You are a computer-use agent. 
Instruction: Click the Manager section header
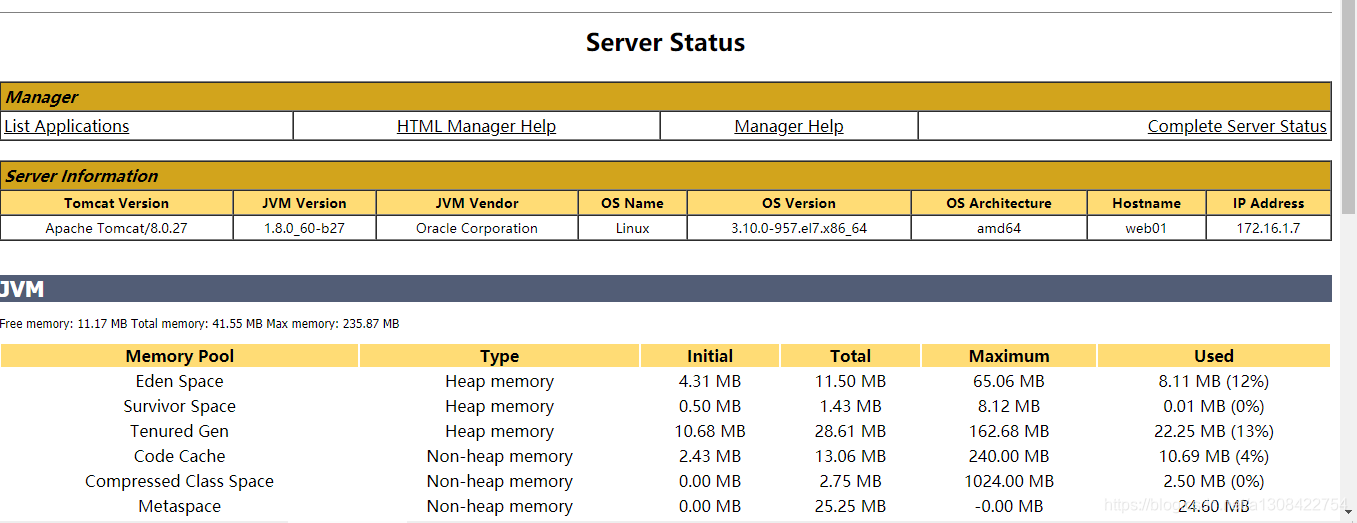pyautogui.click(x=666, y=97)
